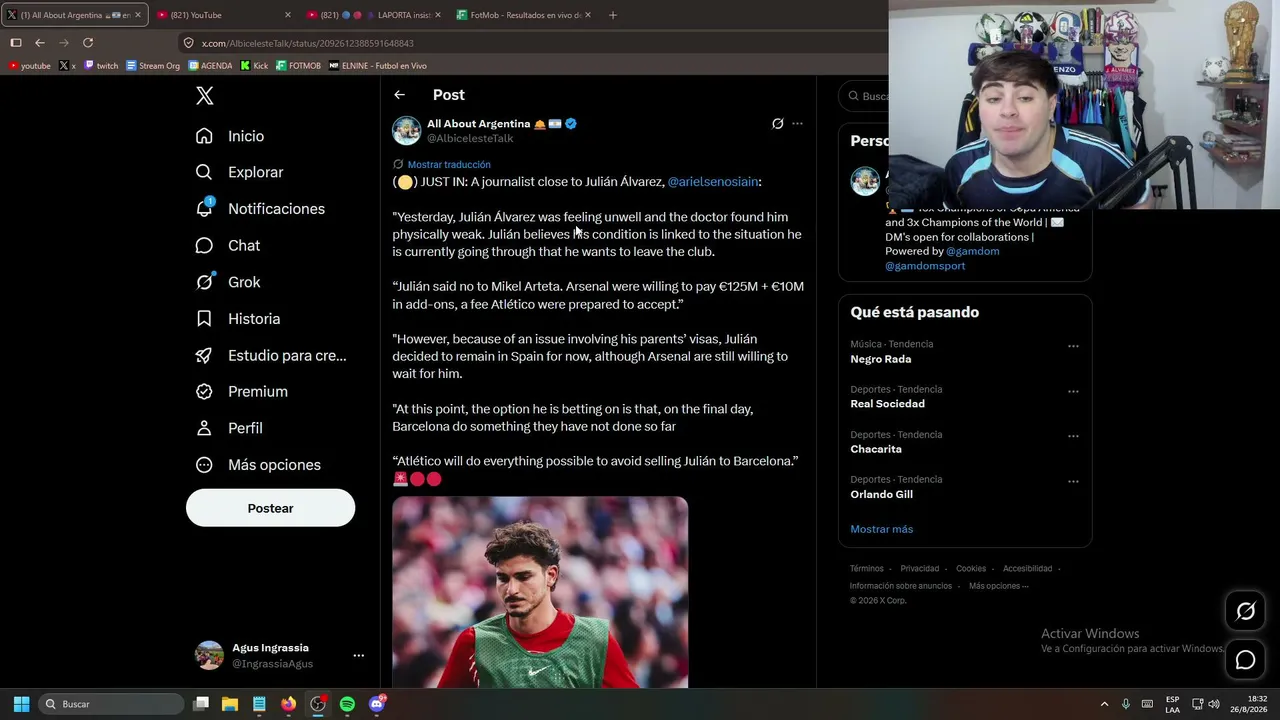Image resolution: width=1280 pixels, height=720 pixels.
Task: Open the Privacidad footer link
Action: pos(919,569)
